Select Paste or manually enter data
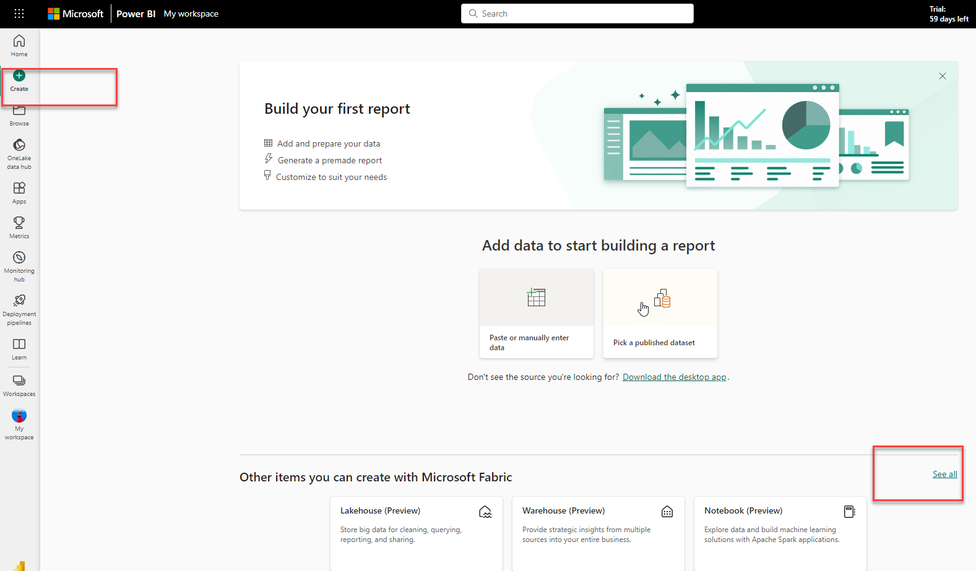 point(537,313)
